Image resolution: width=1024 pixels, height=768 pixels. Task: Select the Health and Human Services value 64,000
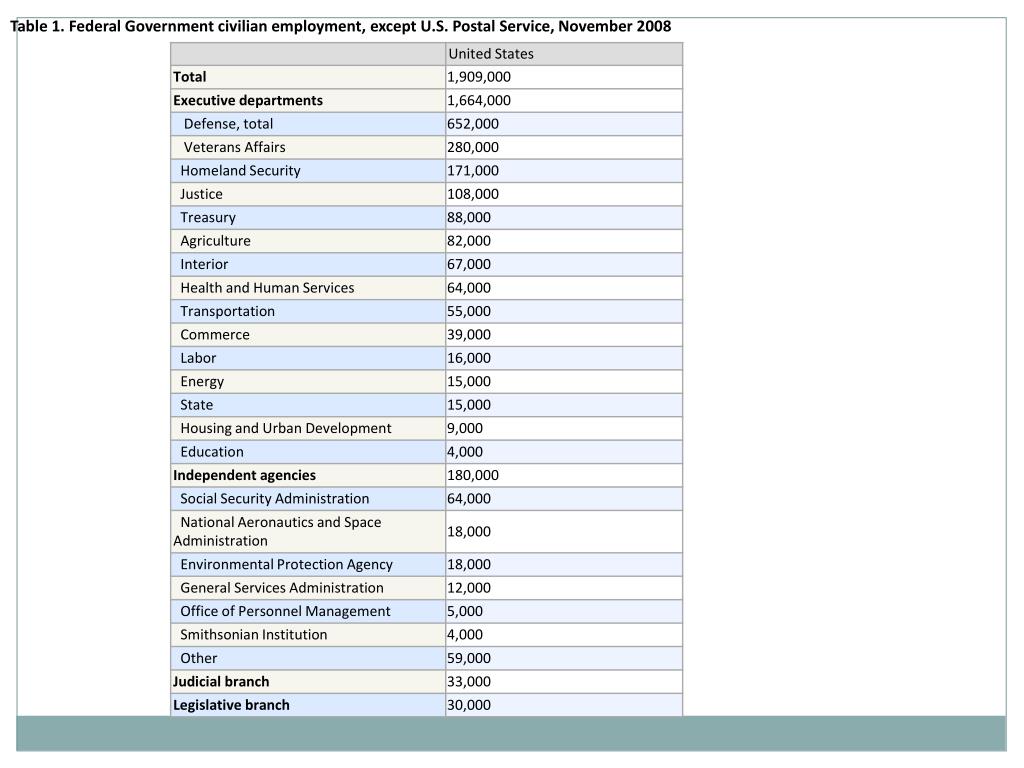[x=469, y=288]
